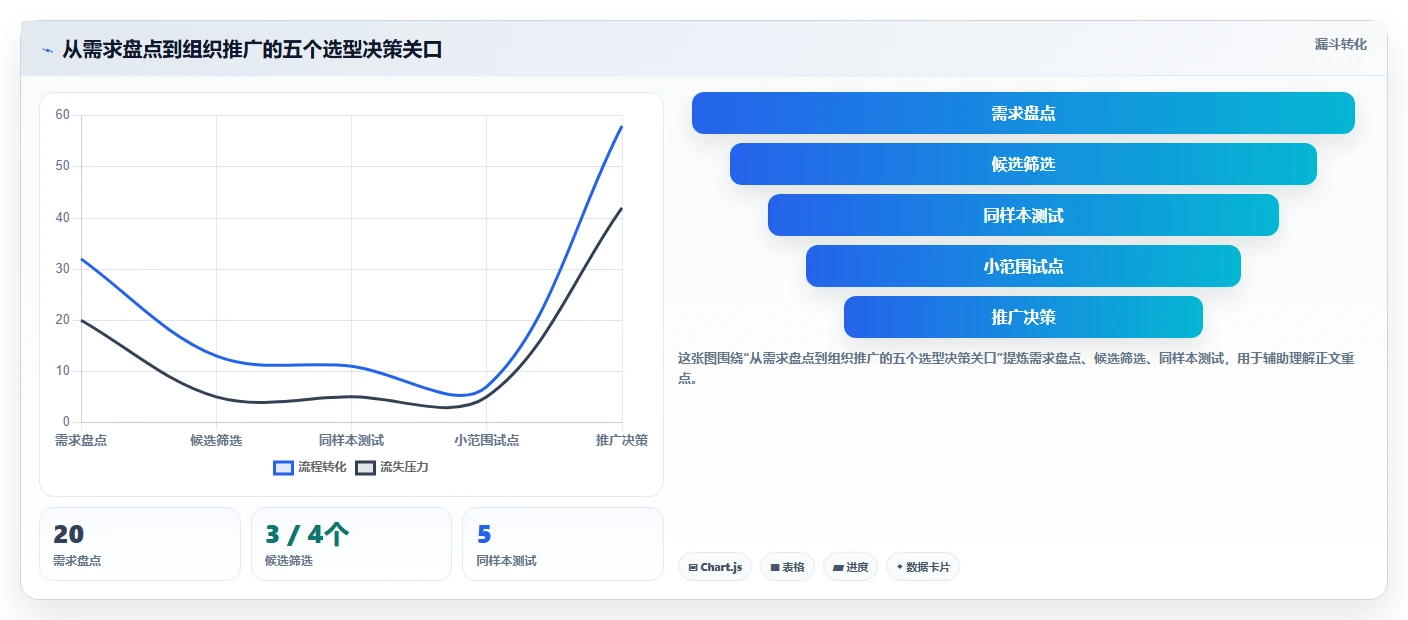Click the Chart.js tag chip
The image size is (1408, 620).
point(715,567)
